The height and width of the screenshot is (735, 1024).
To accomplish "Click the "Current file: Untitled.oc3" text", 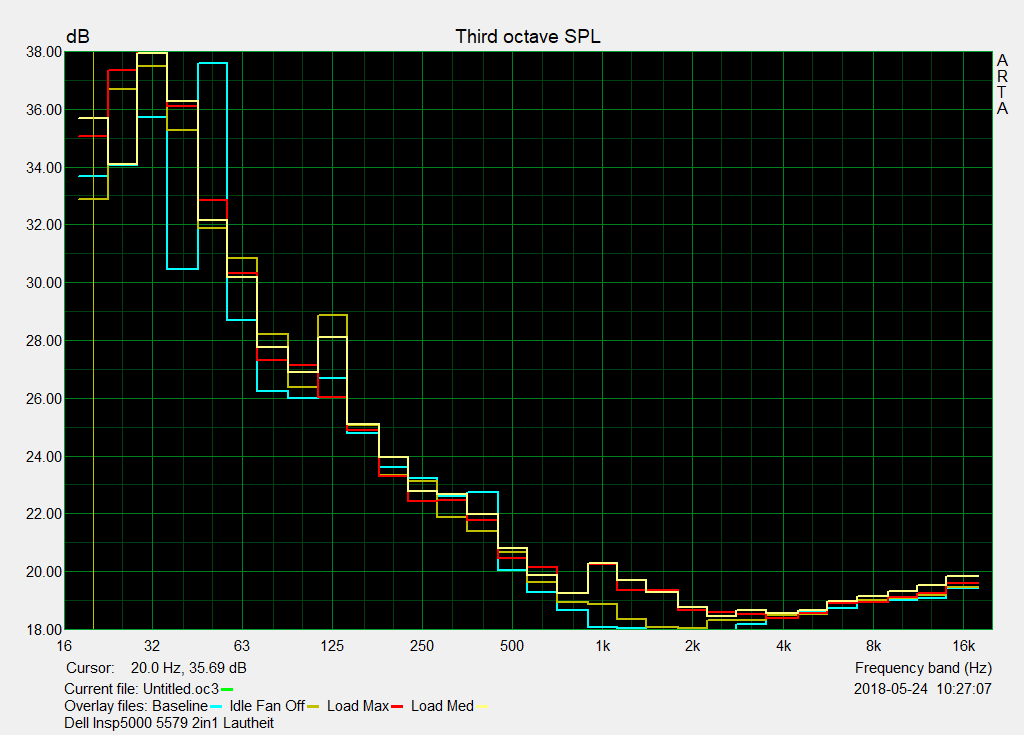I will click(x=142, y=689).
